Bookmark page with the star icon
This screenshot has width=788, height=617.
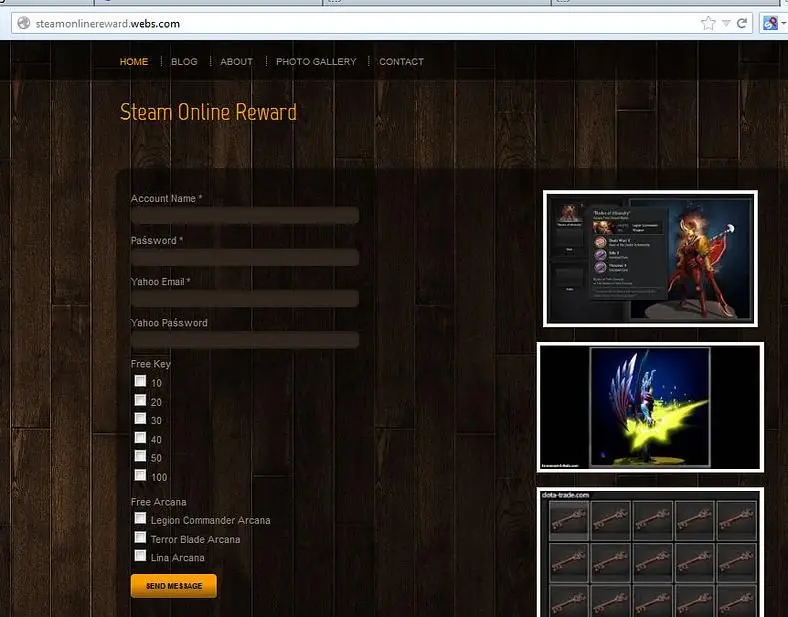[708, 23]
